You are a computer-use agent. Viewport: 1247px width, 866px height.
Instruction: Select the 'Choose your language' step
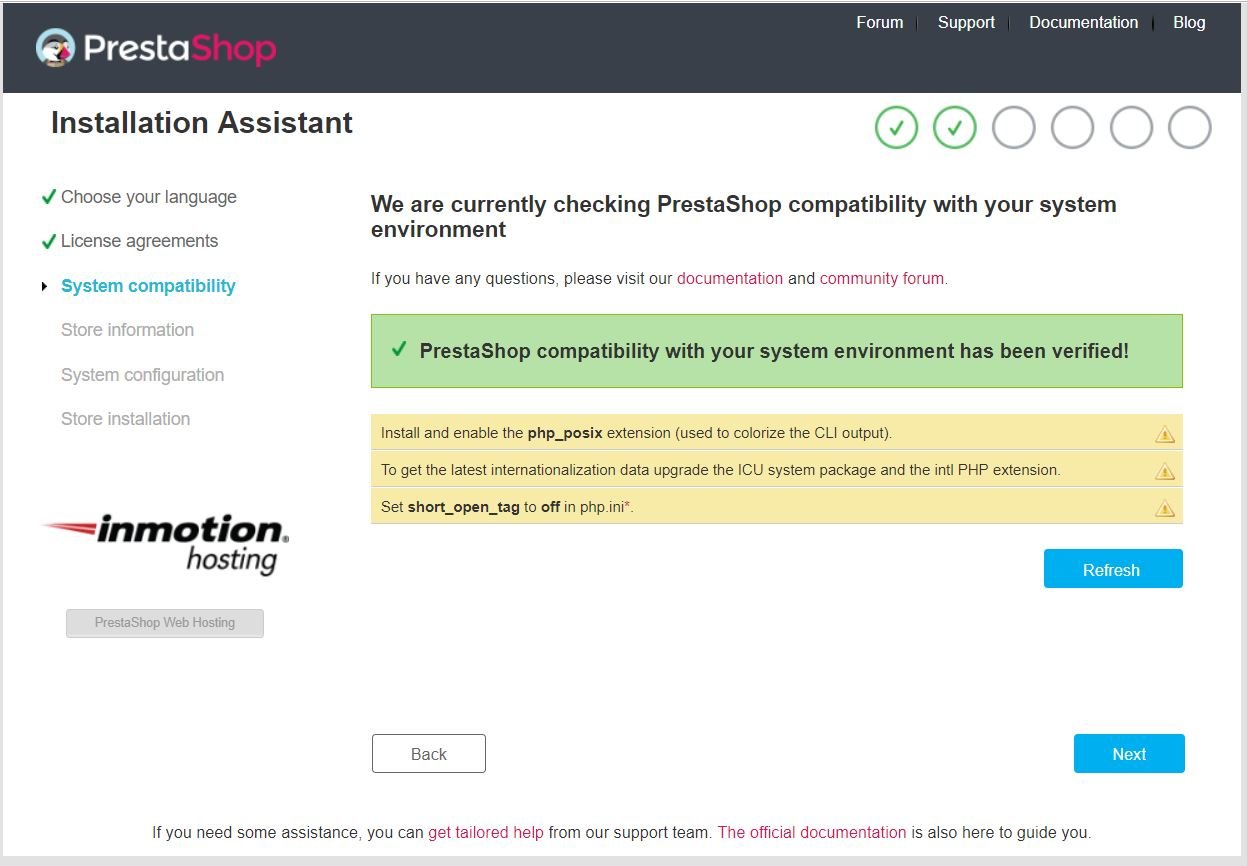tap(149, 197)
